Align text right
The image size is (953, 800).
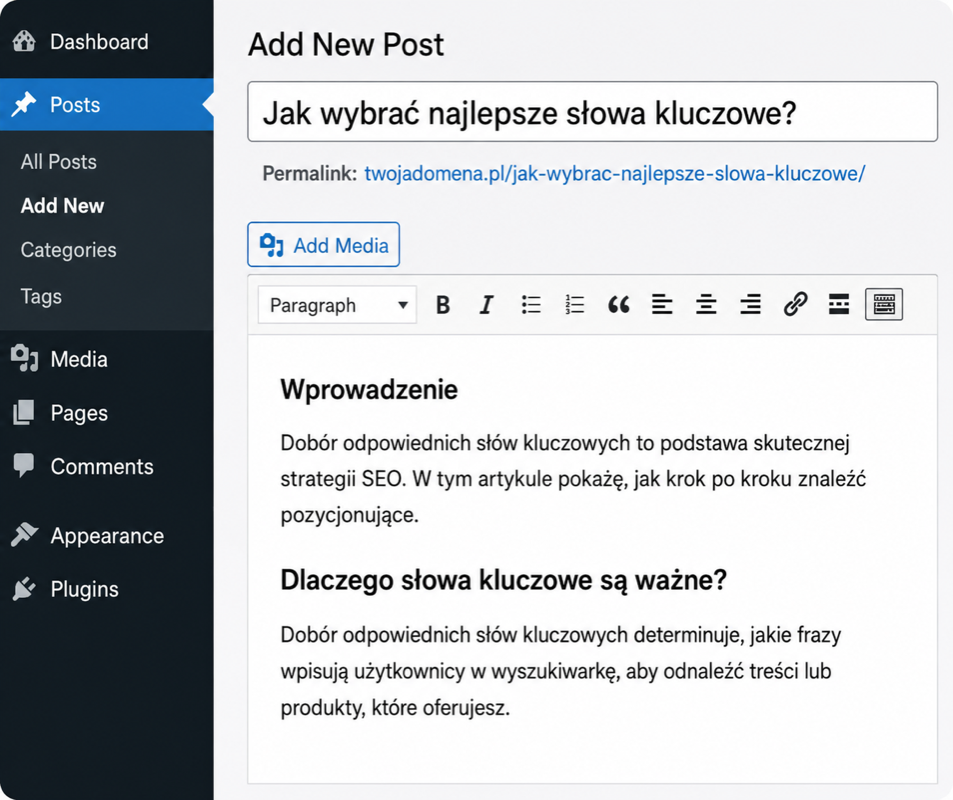751,305
